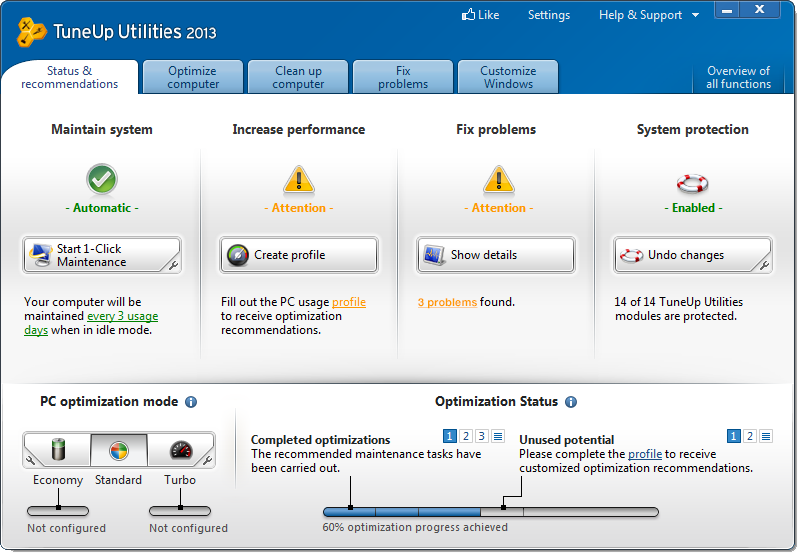Click the Turbo Not configured slider bar

tap(180, 511)
